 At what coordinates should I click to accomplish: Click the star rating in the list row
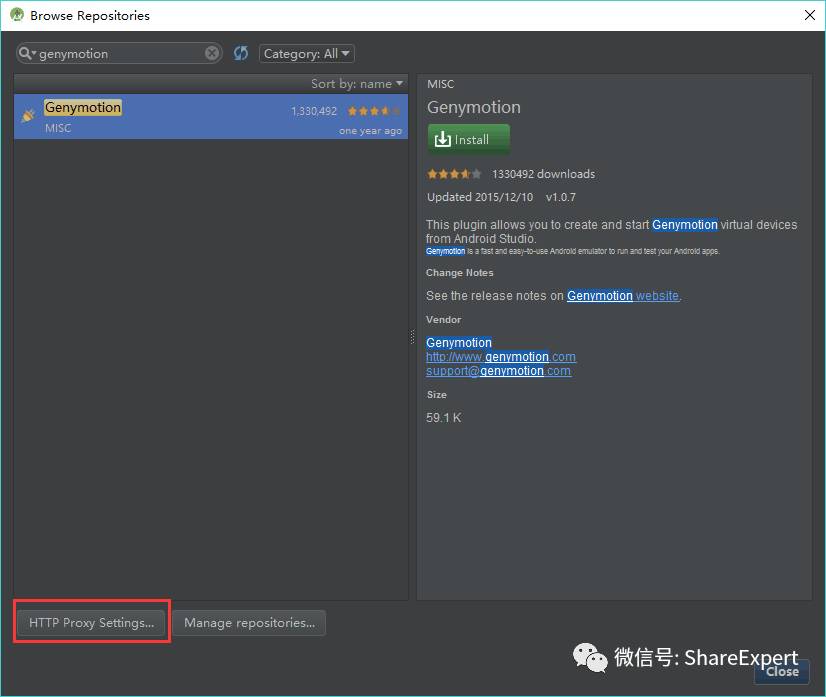pyautogui.click(x=374, y=111)
